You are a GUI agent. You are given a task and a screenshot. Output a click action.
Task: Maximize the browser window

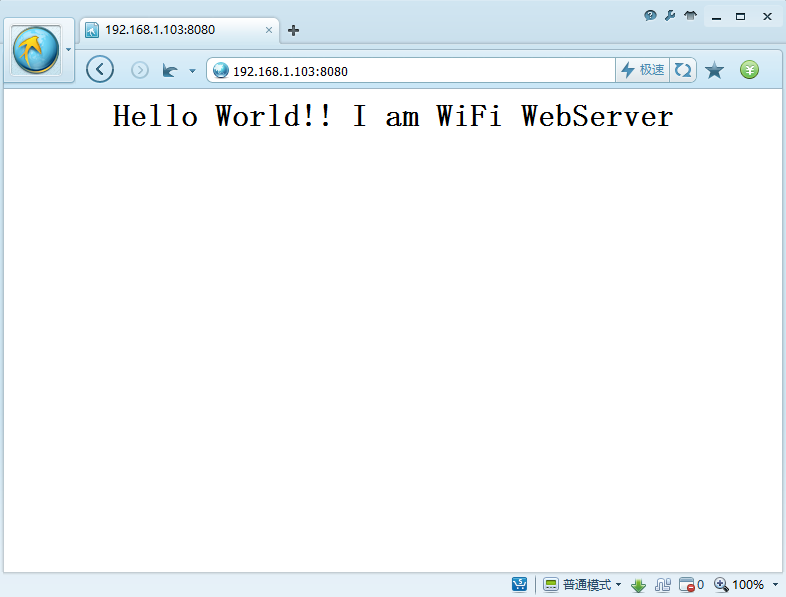(740, 17)
